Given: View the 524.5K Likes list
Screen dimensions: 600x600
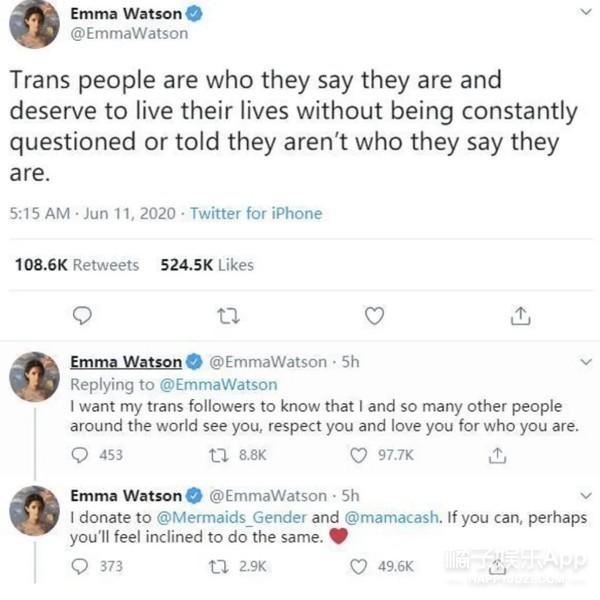Looking at the screenshot, I should pyautogui.click(x=207, y=265).
